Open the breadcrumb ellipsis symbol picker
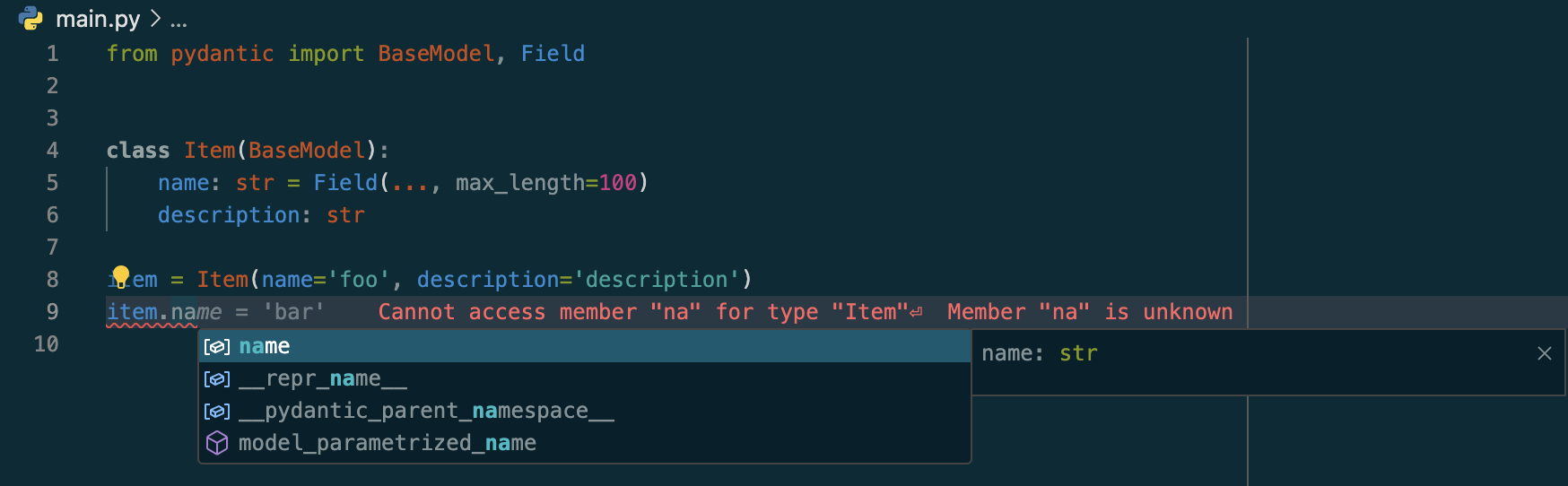This screenshot has width=1568, height=486. (179, 20)
